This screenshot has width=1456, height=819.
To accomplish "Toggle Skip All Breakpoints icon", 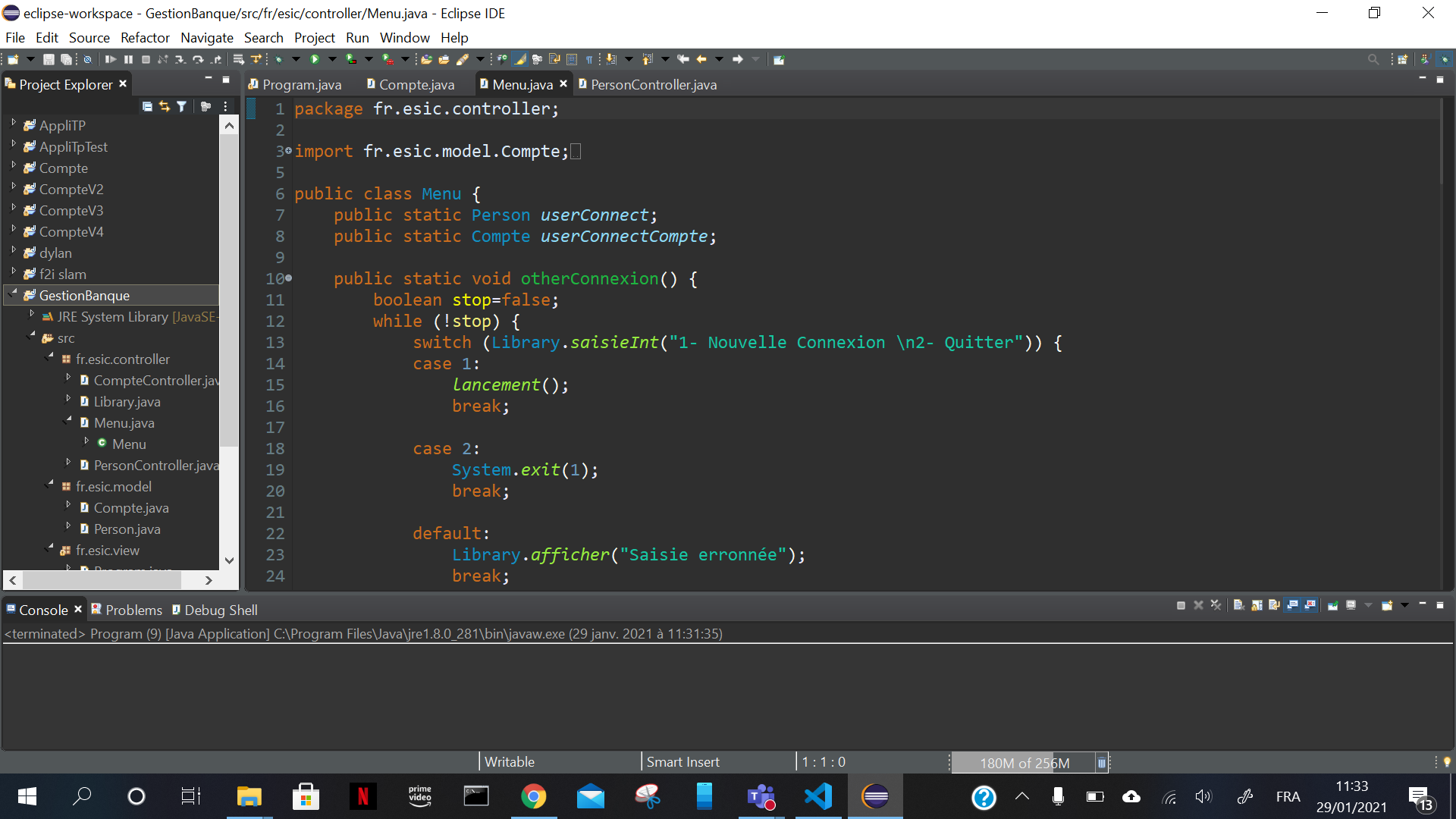I will [88, 59].
